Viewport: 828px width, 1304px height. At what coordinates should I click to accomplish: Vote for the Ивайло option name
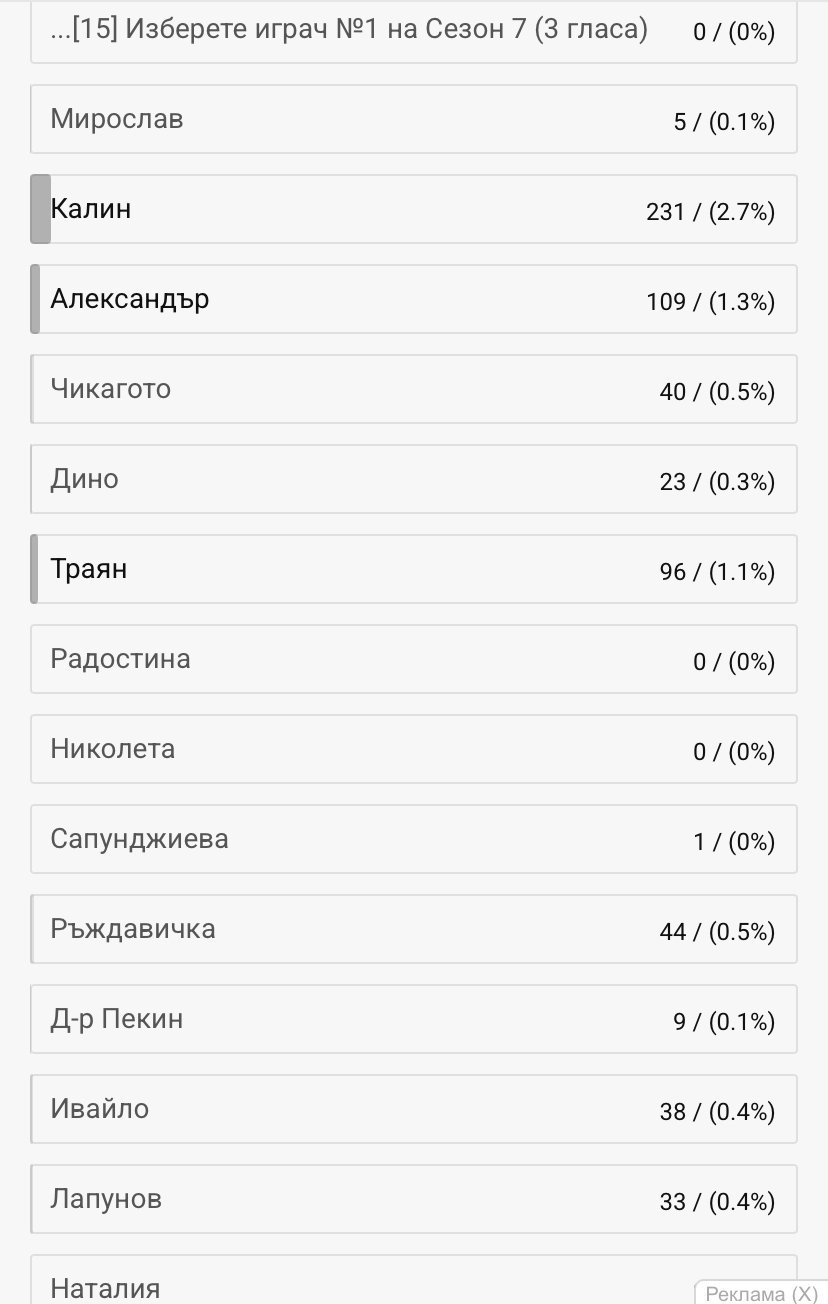pyautogui.click(x=100, y=1109)
